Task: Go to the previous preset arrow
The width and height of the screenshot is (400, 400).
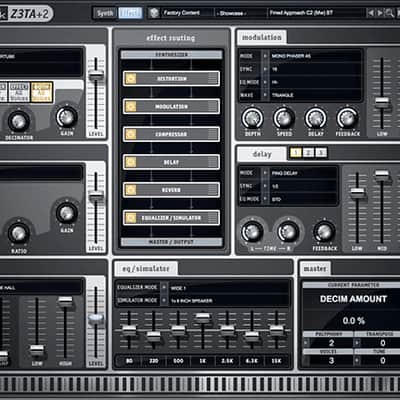Action: click(x=370, y=13)
